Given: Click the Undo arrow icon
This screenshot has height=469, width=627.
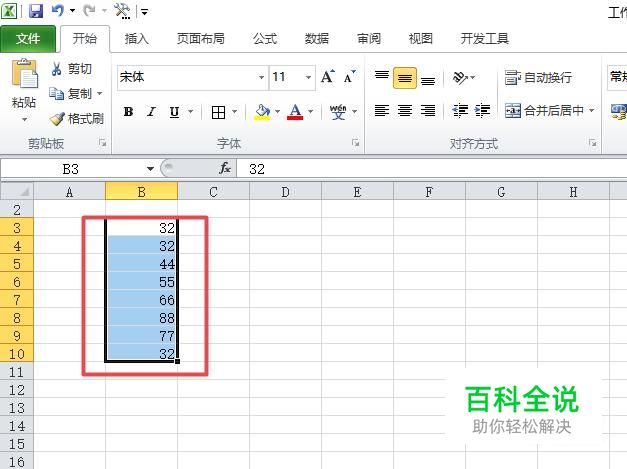Looking at the screenshot, I should [58, 11].
